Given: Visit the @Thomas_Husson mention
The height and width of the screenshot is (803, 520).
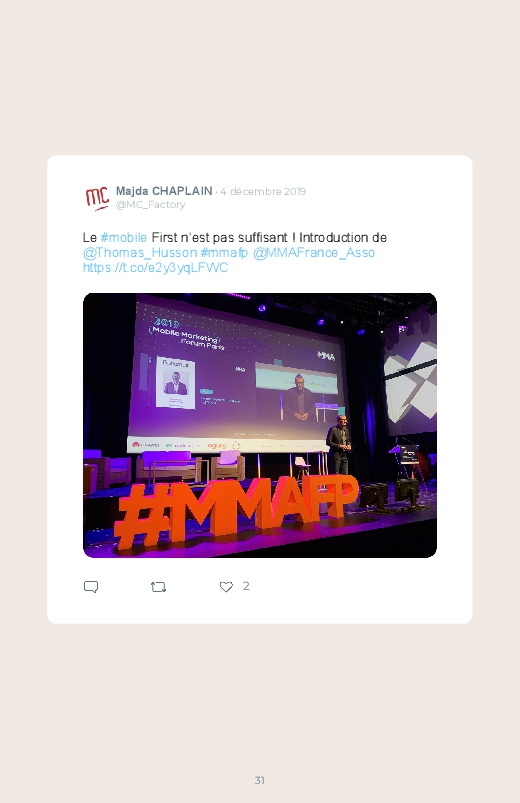Looking at the screenshot, I should [x=140, y=252].
